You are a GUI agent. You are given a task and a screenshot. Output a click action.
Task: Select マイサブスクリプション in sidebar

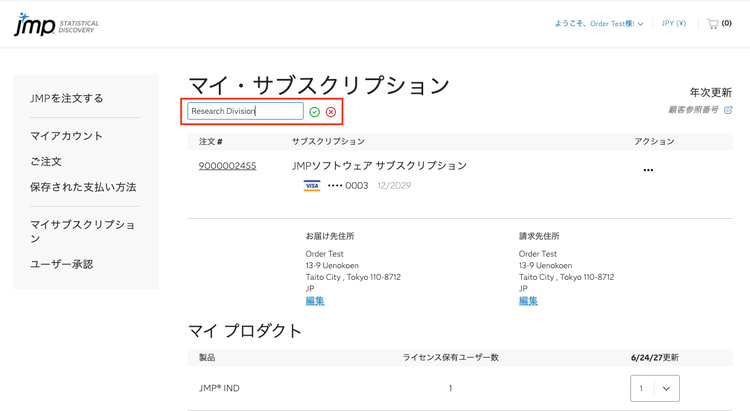(x=83, y=232)
